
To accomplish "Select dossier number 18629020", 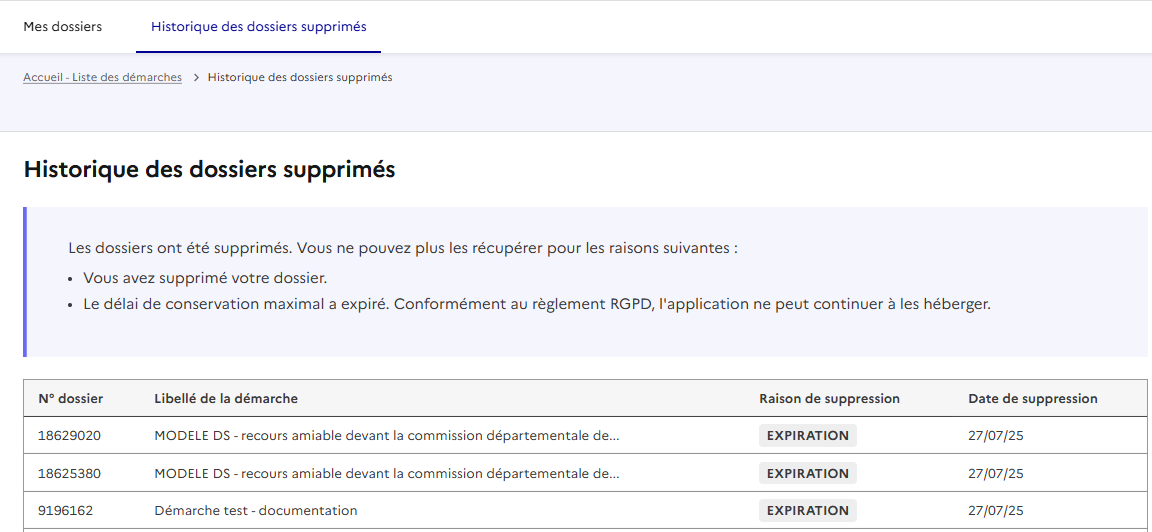I will (x=70, y=436).
